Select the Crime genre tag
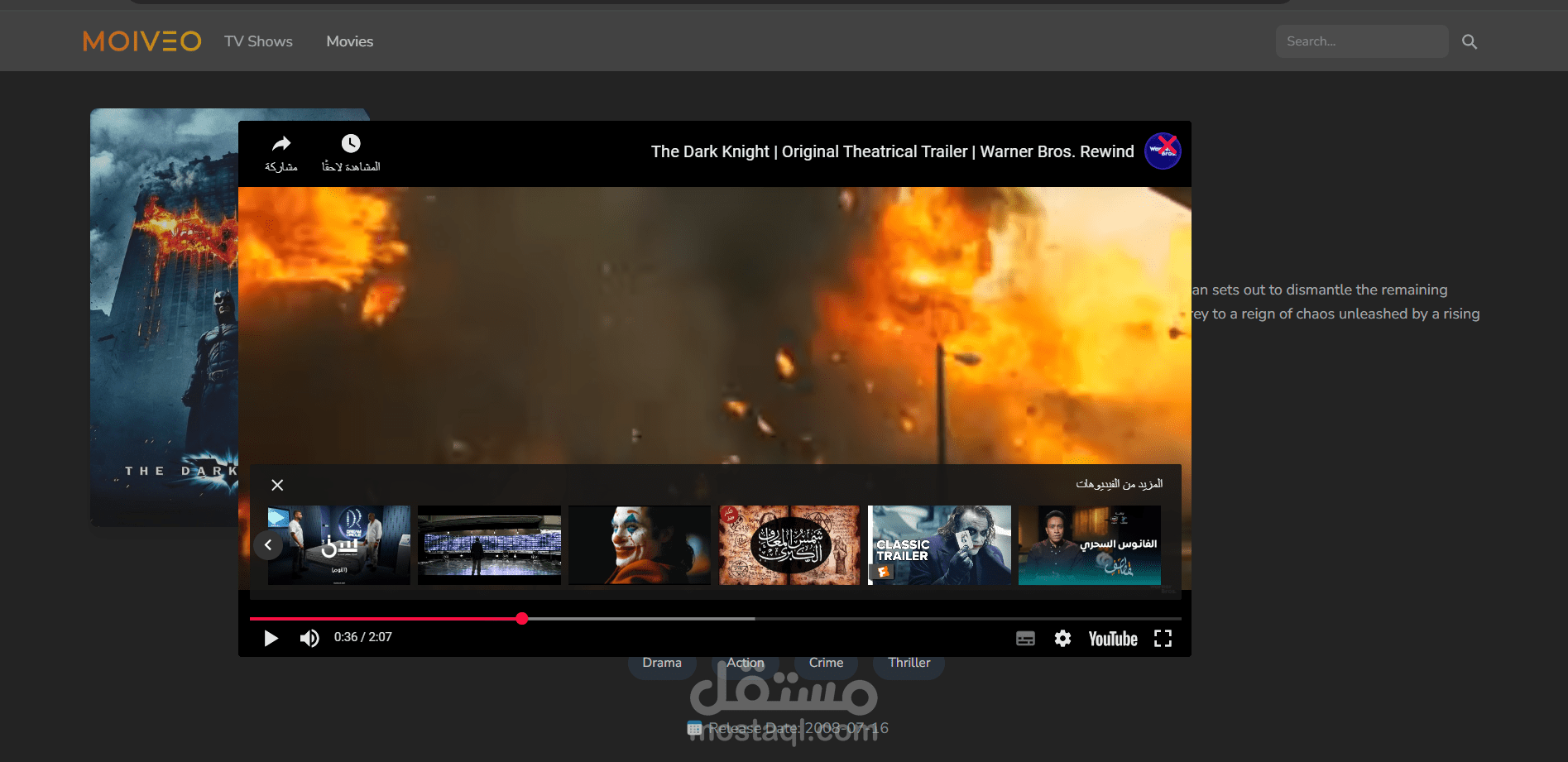This screenshot has height=762, width=1568. tap(826, 663)
